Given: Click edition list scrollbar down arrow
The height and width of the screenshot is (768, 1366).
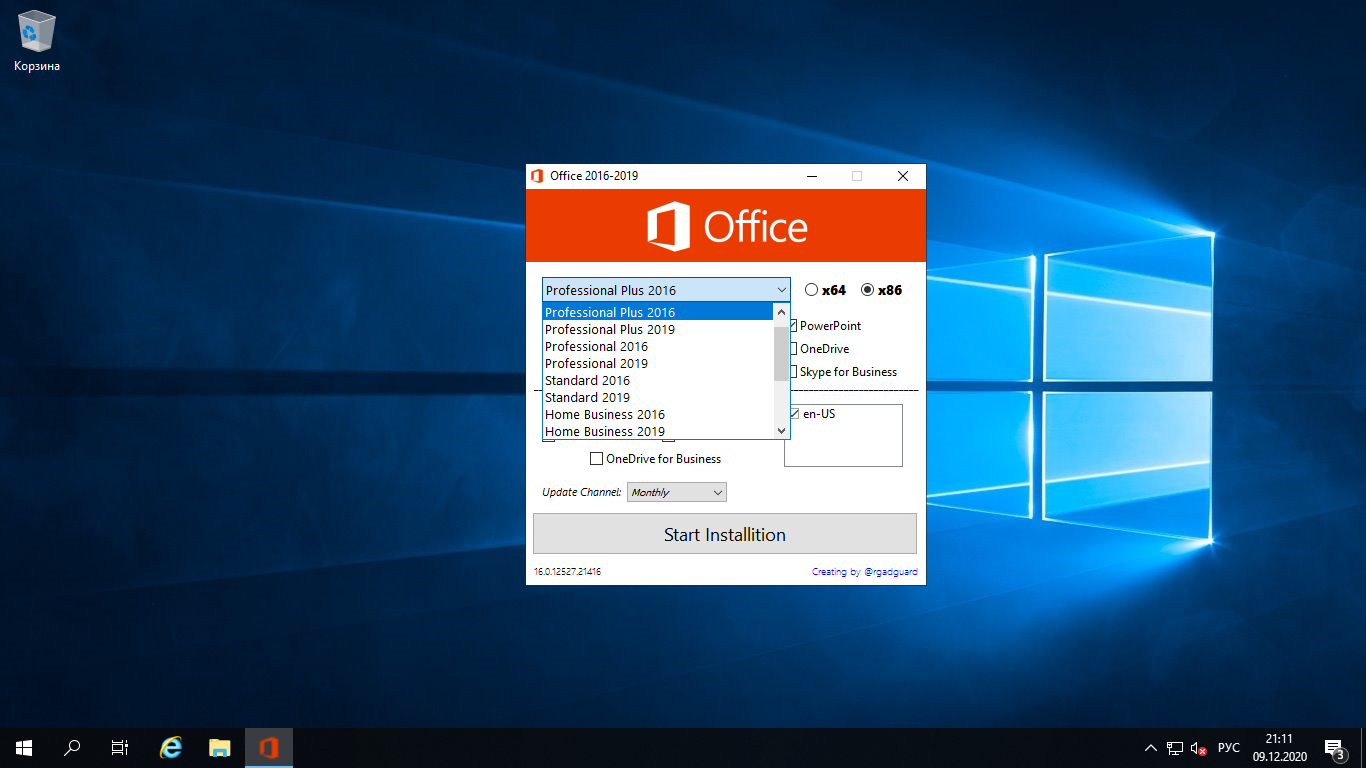Looking at the screenshot, I should tap(782, 430).
